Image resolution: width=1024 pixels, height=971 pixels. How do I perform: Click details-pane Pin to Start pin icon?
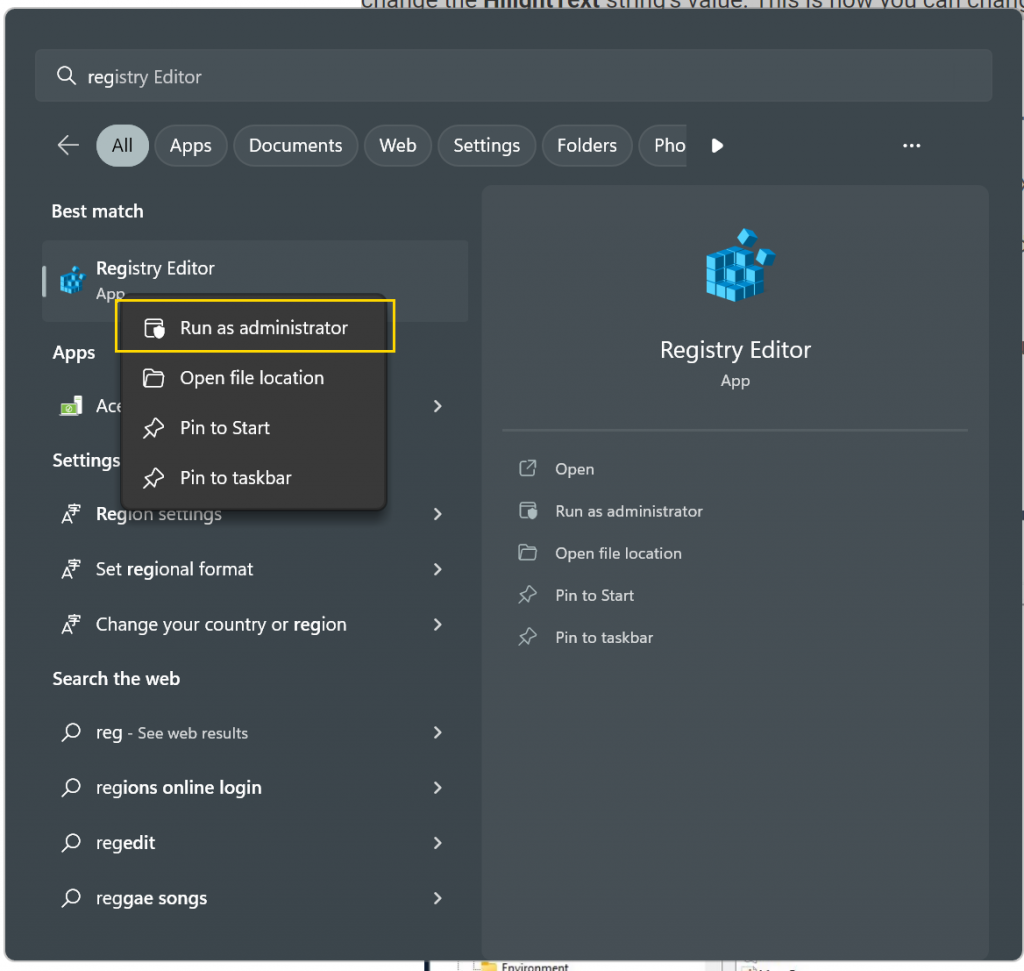[x=528, y=595]
